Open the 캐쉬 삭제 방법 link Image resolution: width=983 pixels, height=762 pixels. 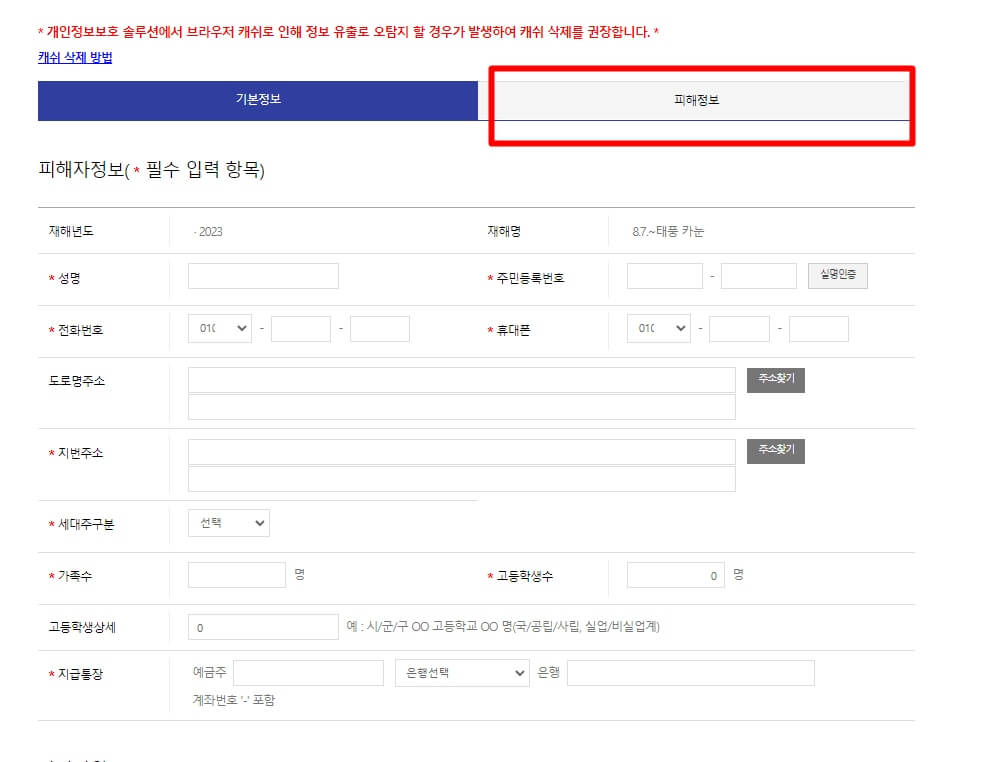coord(75,58)
